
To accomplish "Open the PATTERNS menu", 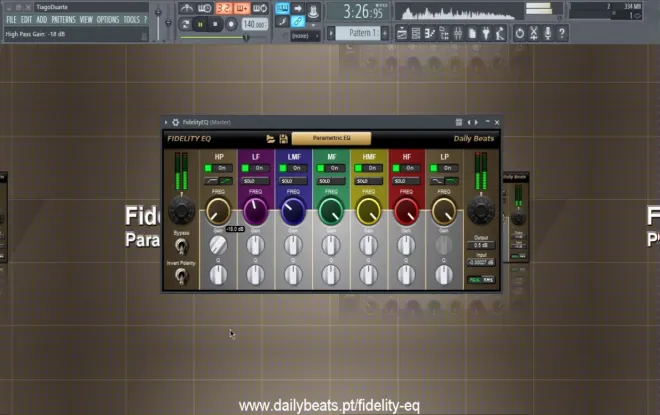I will pyautogui.click(x=63, y=20).
